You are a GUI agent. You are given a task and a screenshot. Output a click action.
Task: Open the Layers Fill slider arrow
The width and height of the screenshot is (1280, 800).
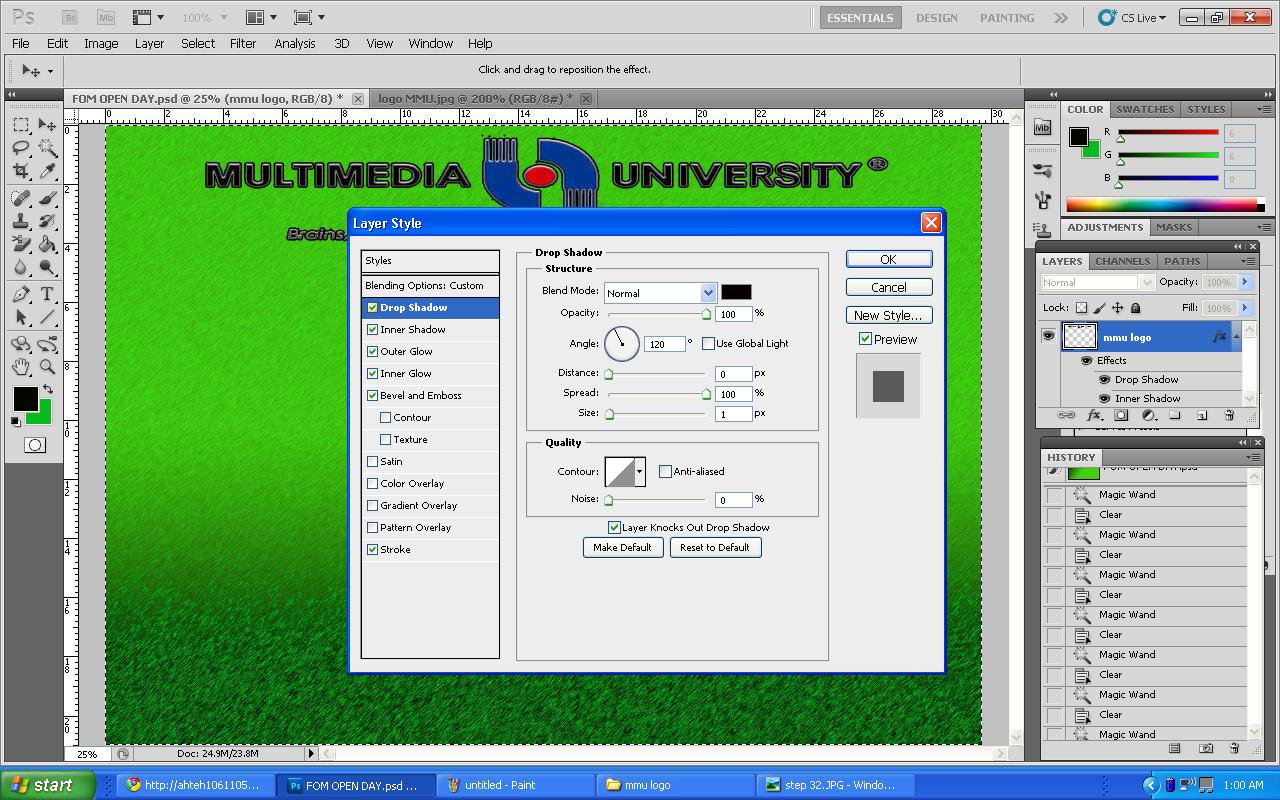tap(1245, 308)
